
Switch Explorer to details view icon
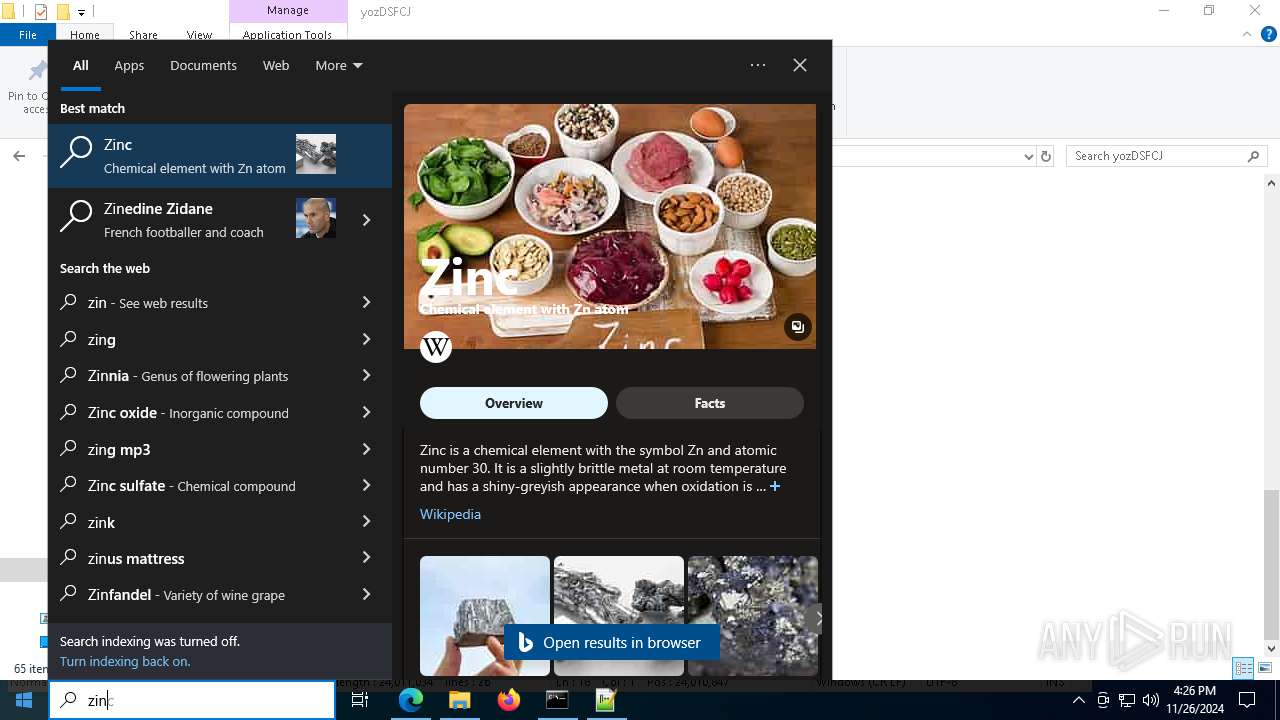point(1243,668)
